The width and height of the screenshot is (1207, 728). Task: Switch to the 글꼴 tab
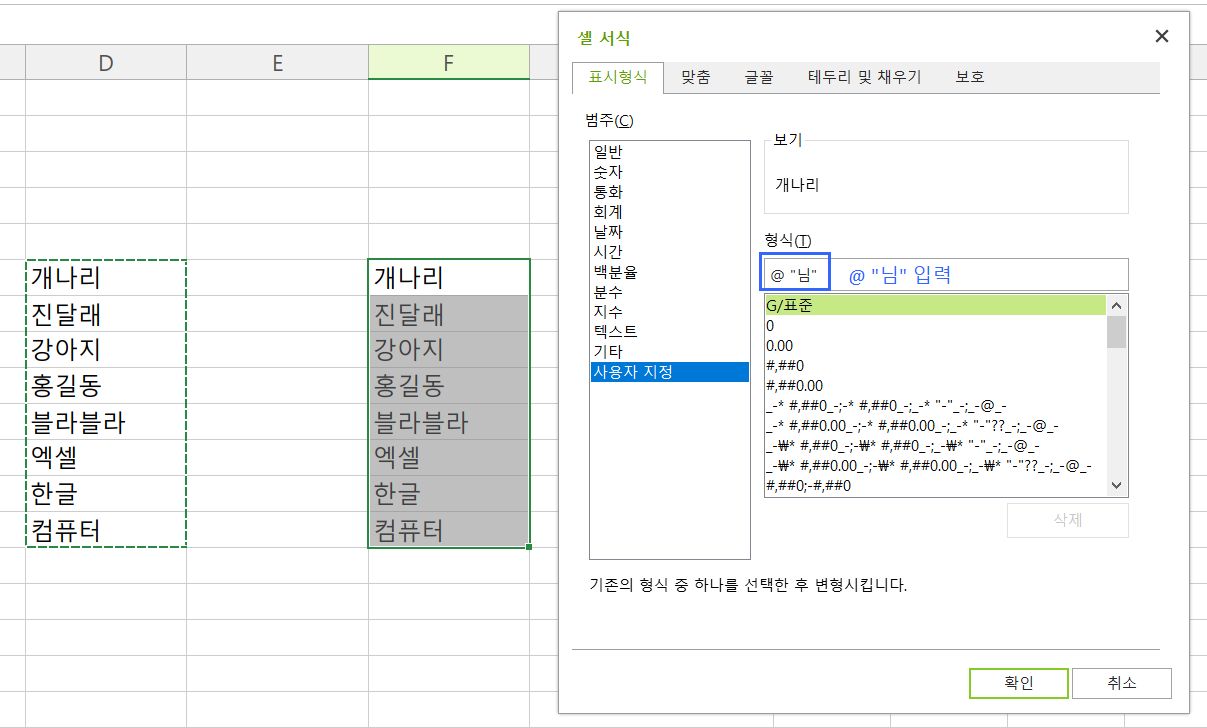point(758,77)
